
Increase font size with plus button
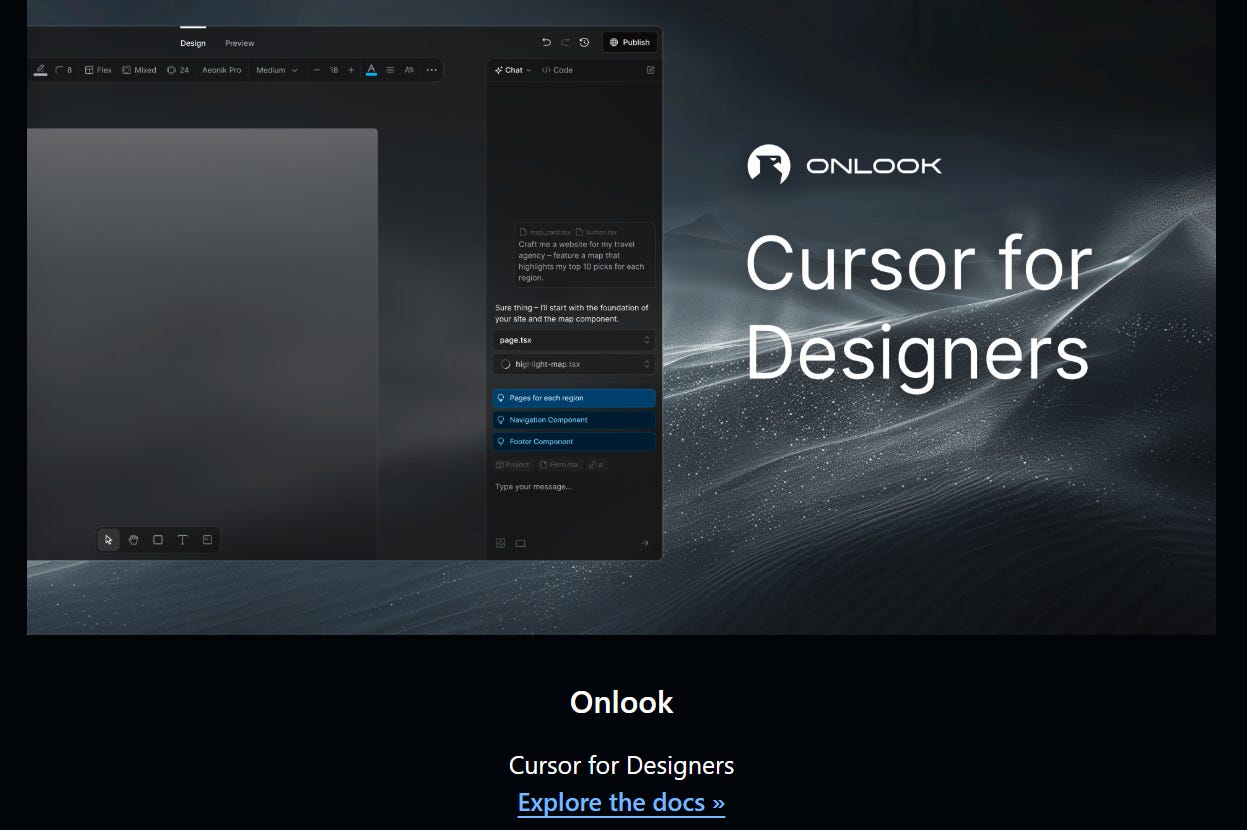click(351, 70)
